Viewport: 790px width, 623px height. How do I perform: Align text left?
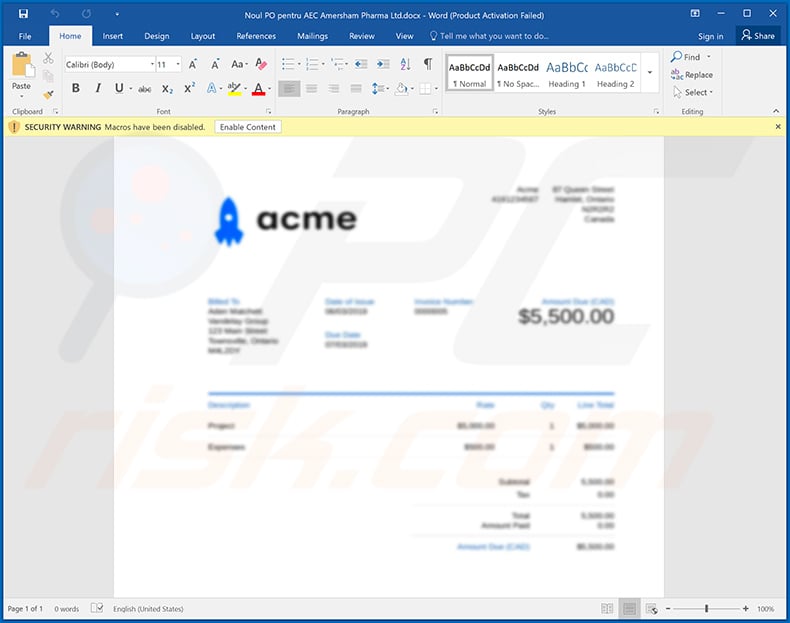coord(289,89)
